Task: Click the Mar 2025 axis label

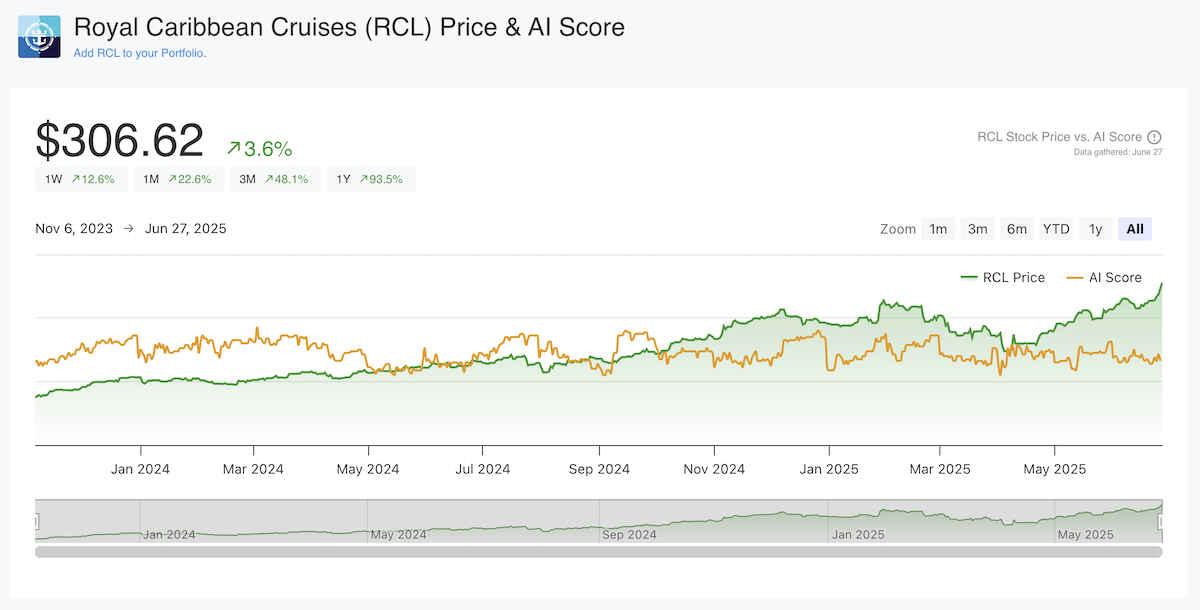Action: [x=940, y=468]
